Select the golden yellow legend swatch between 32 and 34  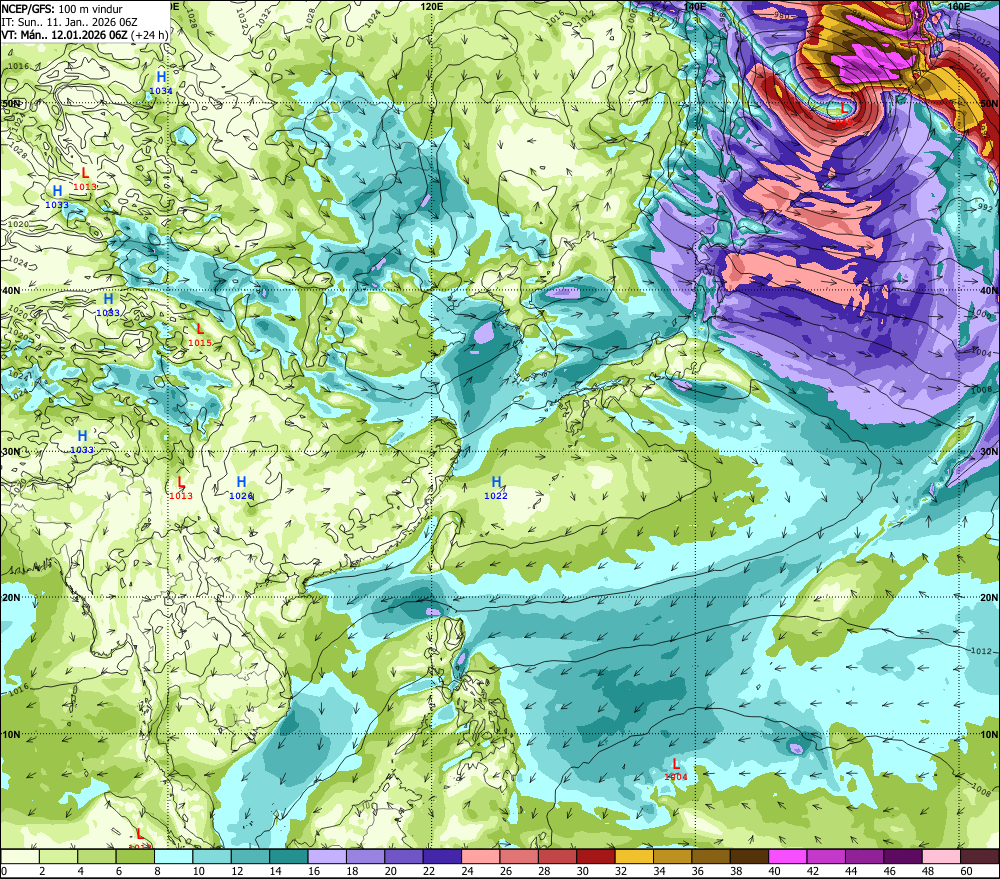click(x=634, y=857)
